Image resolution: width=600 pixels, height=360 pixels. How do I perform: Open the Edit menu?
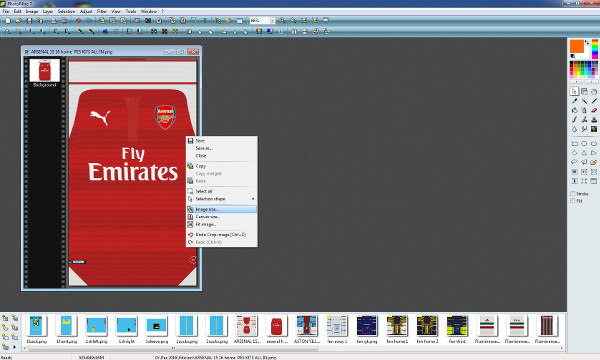coord(18,11)
